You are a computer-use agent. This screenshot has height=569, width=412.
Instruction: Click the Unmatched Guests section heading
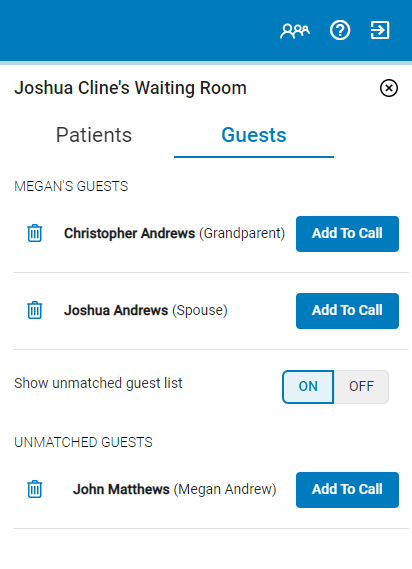(83, 442)
